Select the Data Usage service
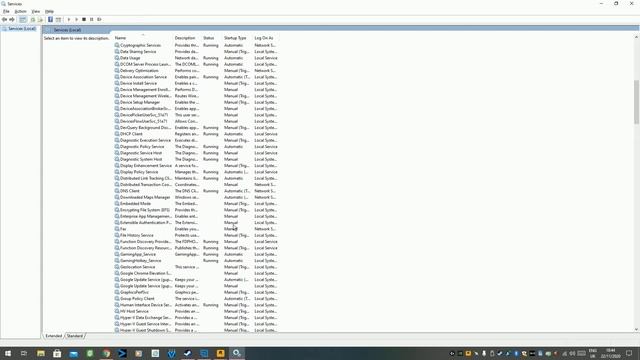Image resolution: width=640 pixels, height=360 pixels. coord(196,58)
